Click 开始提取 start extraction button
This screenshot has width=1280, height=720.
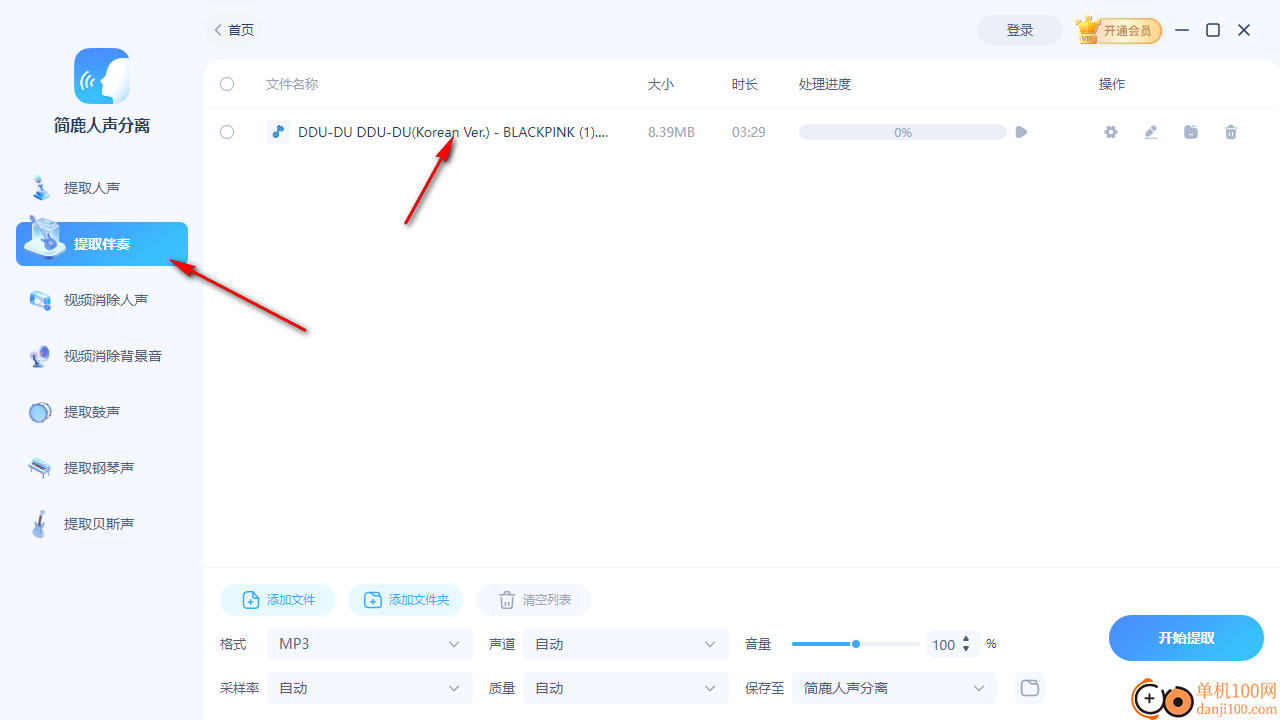(1186, 638)
